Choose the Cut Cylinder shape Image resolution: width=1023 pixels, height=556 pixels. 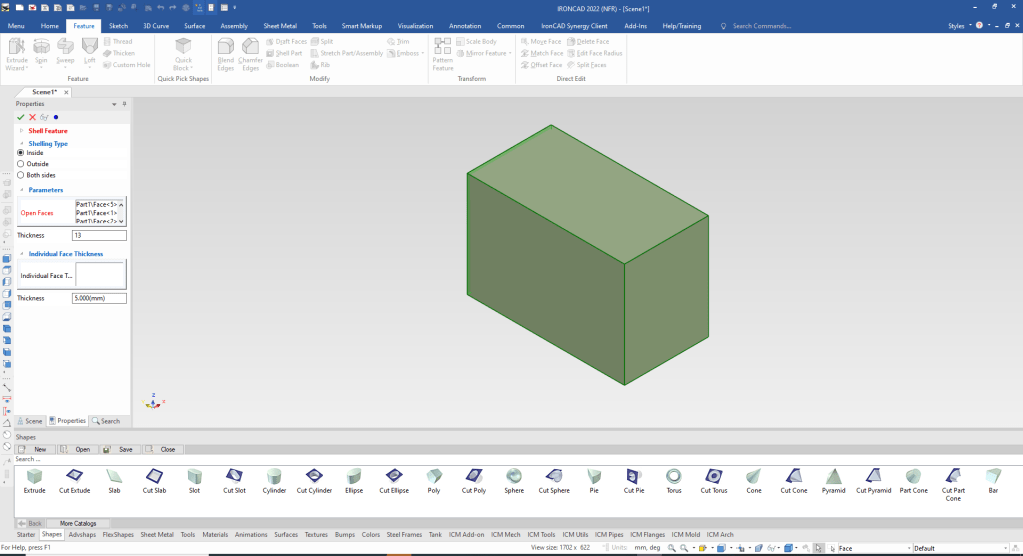coord(313,476)
